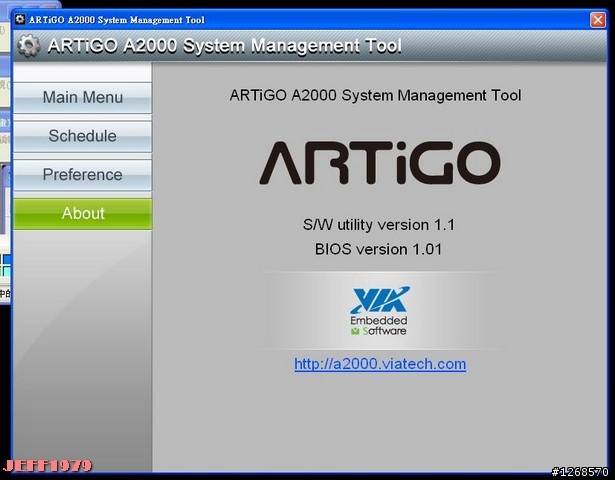Switch to the Schedule page
This screenshot has height=480, width=615.
tap(82, 136)
